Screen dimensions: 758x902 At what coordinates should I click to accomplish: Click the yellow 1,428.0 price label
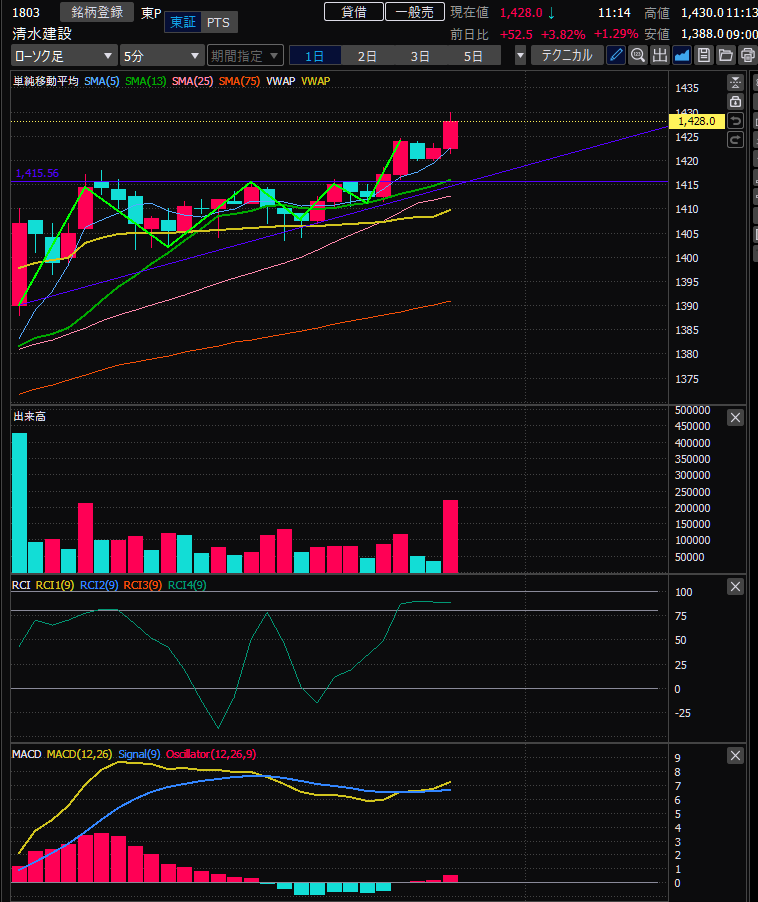click(696, 121)
